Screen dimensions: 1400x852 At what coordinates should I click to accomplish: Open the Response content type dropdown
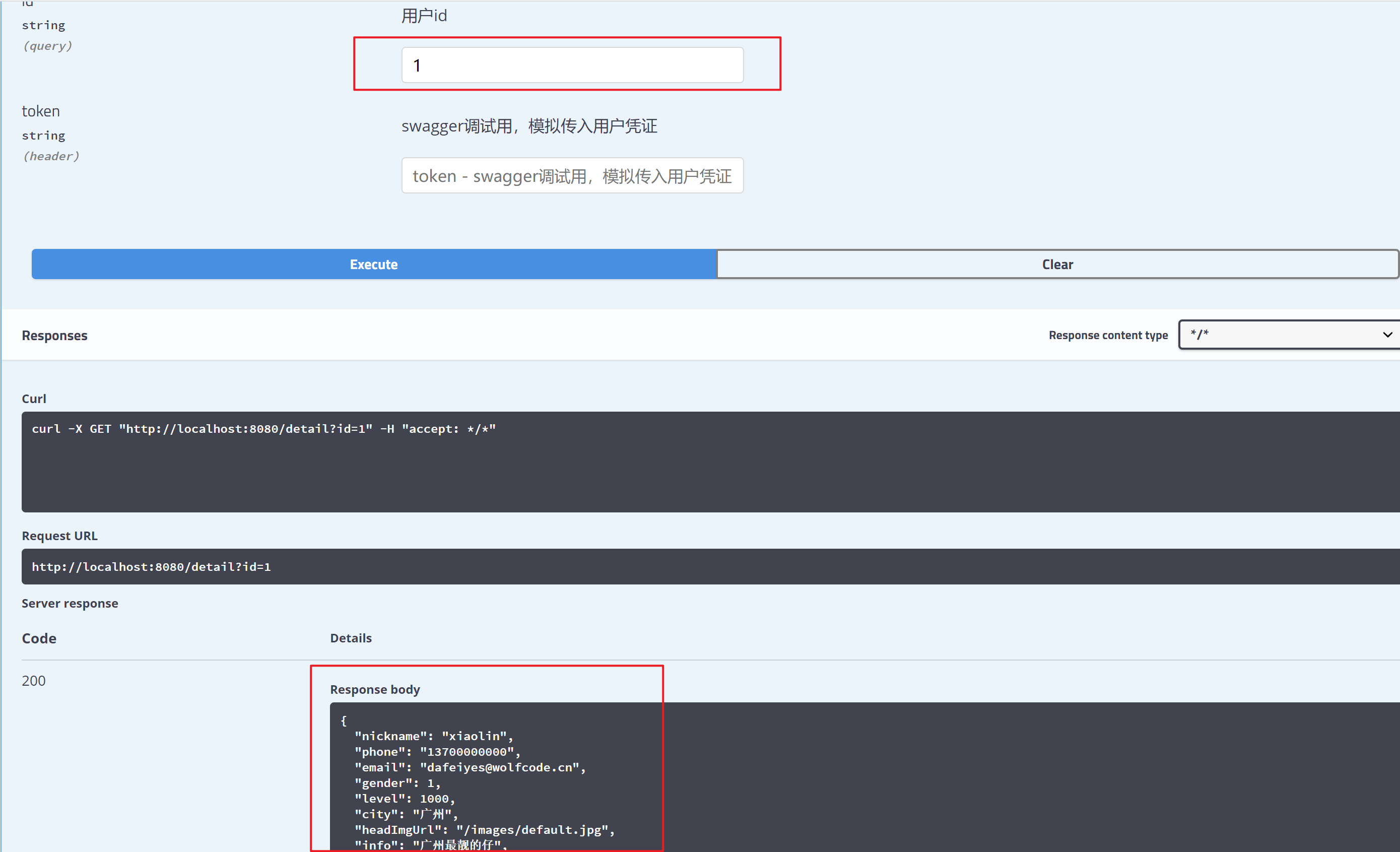1289,335
